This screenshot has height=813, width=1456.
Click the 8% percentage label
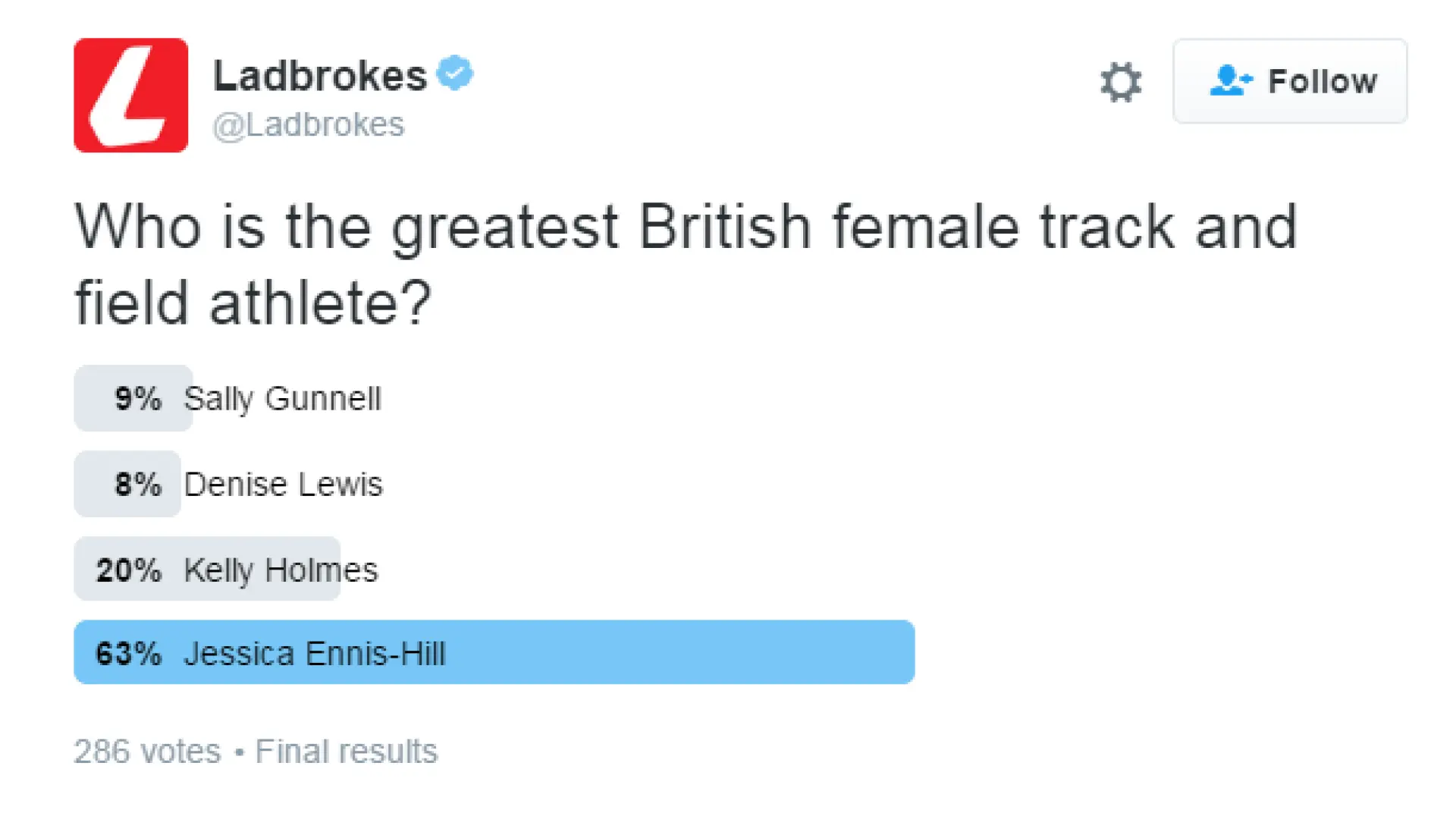coord(138,485)
